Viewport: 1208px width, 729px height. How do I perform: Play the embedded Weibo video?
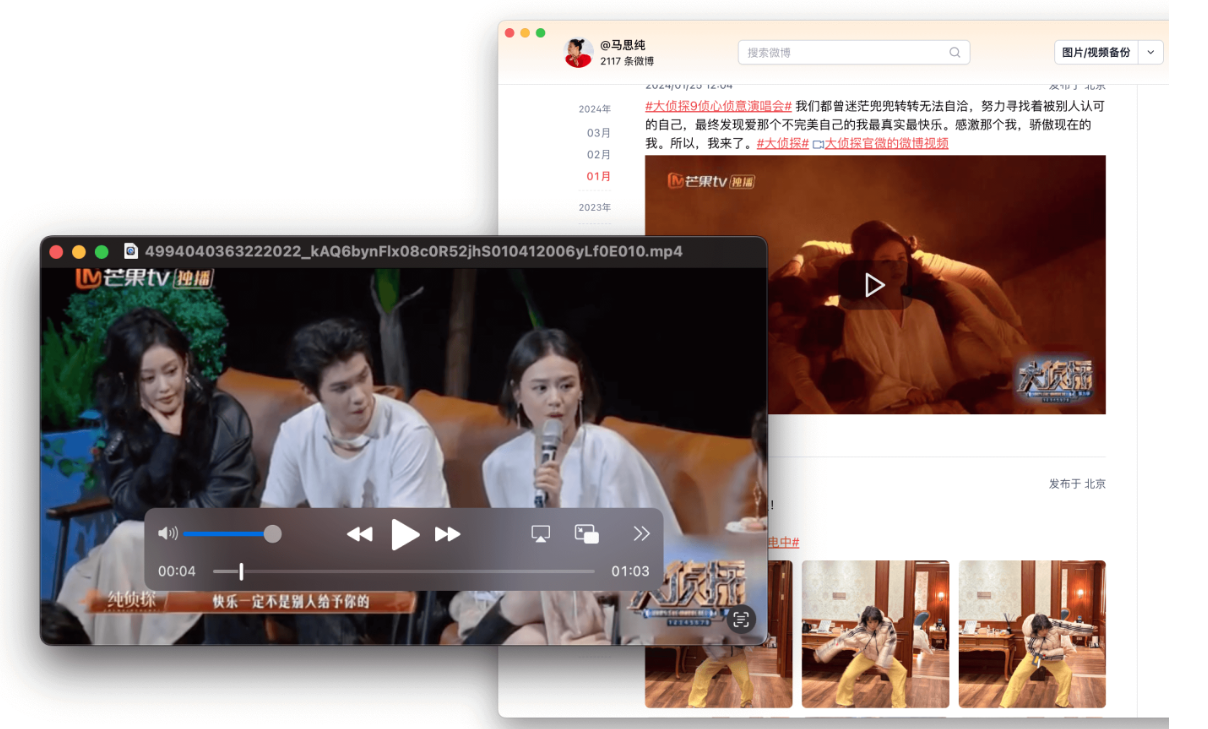874,285
